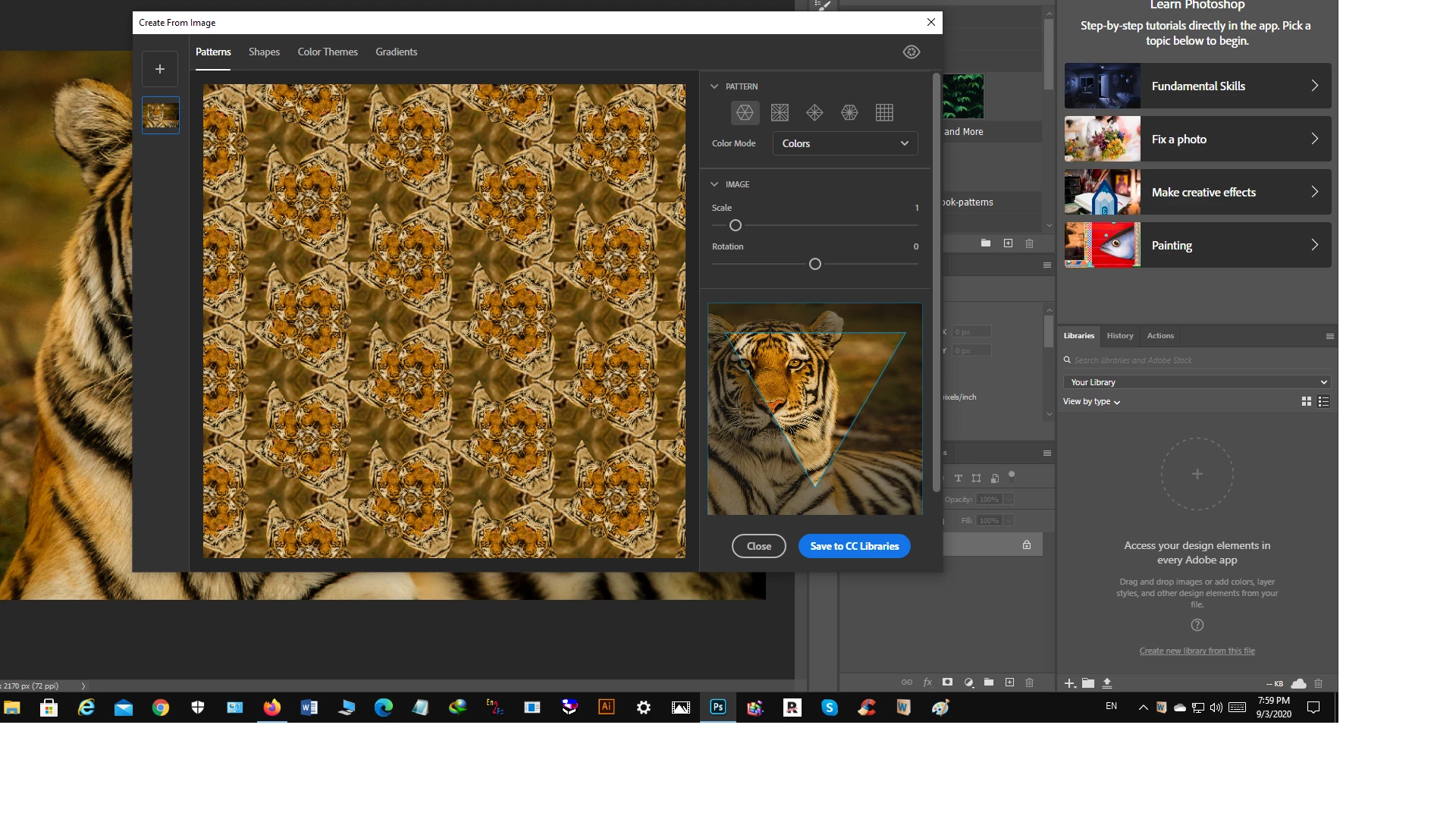Viewport: 1456px width, 819px height.
Task: Click the plus add image button
Action: (160, 69)
